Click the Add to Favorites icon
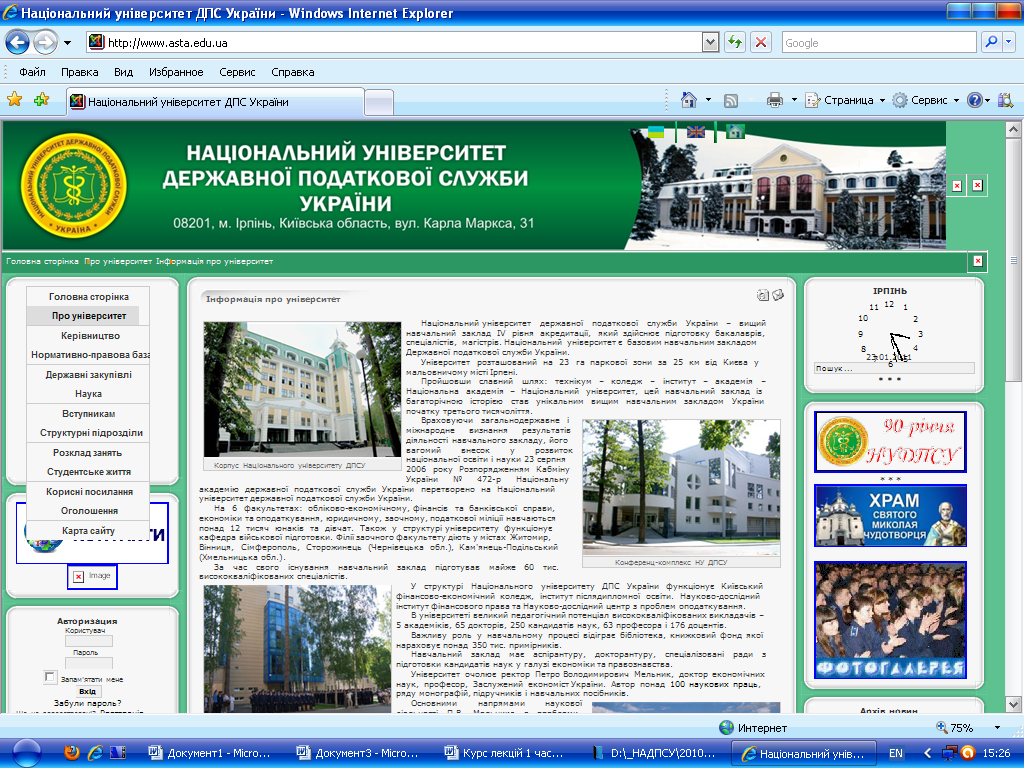The height and width of the screenshot is (768, 1024). (42, 100)
